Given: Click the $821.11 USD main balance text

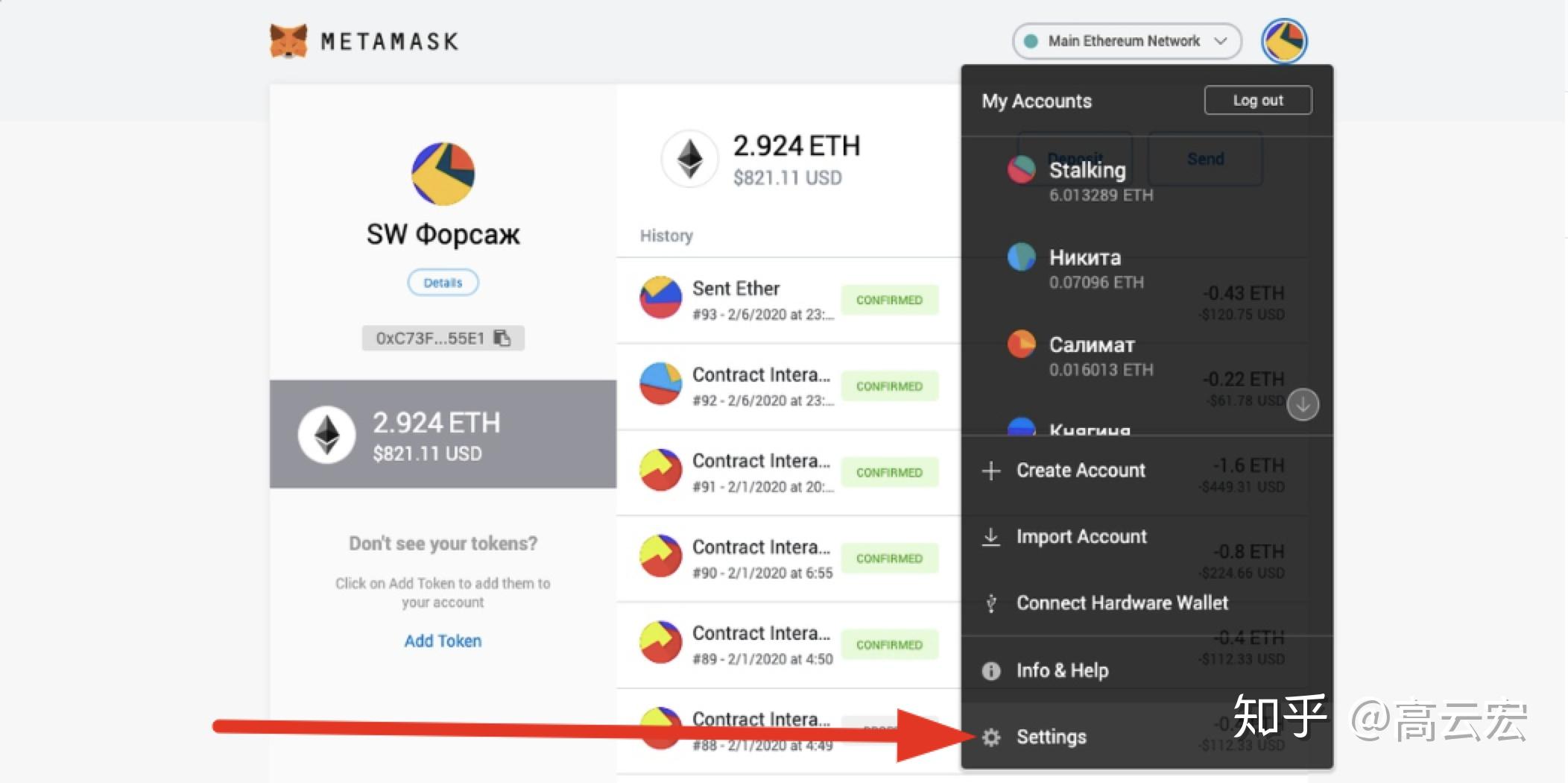Looking at the screenshot, I should point(787,177).
